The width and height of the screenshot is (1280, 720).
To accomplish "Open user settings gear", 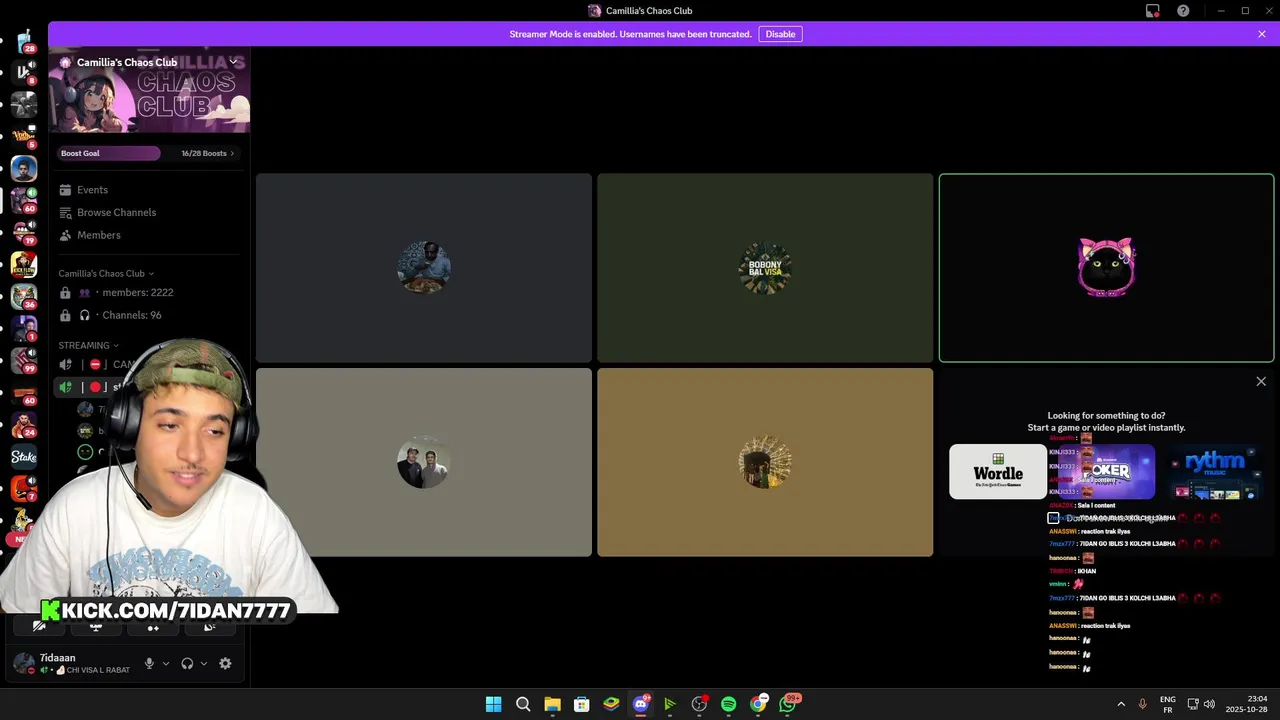I will coord(225,663).
